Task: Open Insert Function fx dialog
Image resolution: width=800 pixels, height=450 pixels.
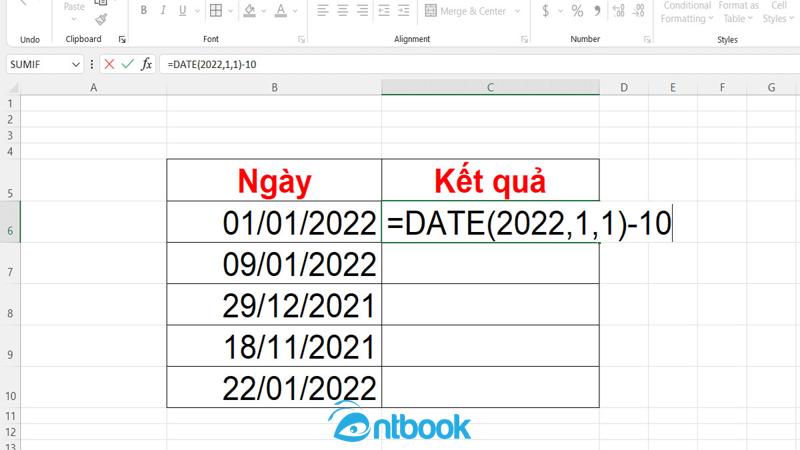Action: pyautogui.click(x=146, y=64)
